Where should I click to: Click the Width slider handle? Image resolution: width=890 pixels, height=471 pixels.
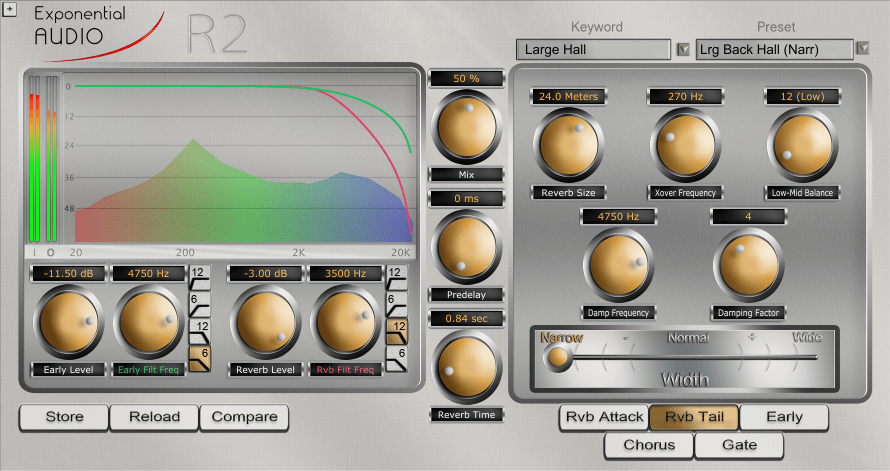click(558, 357)
